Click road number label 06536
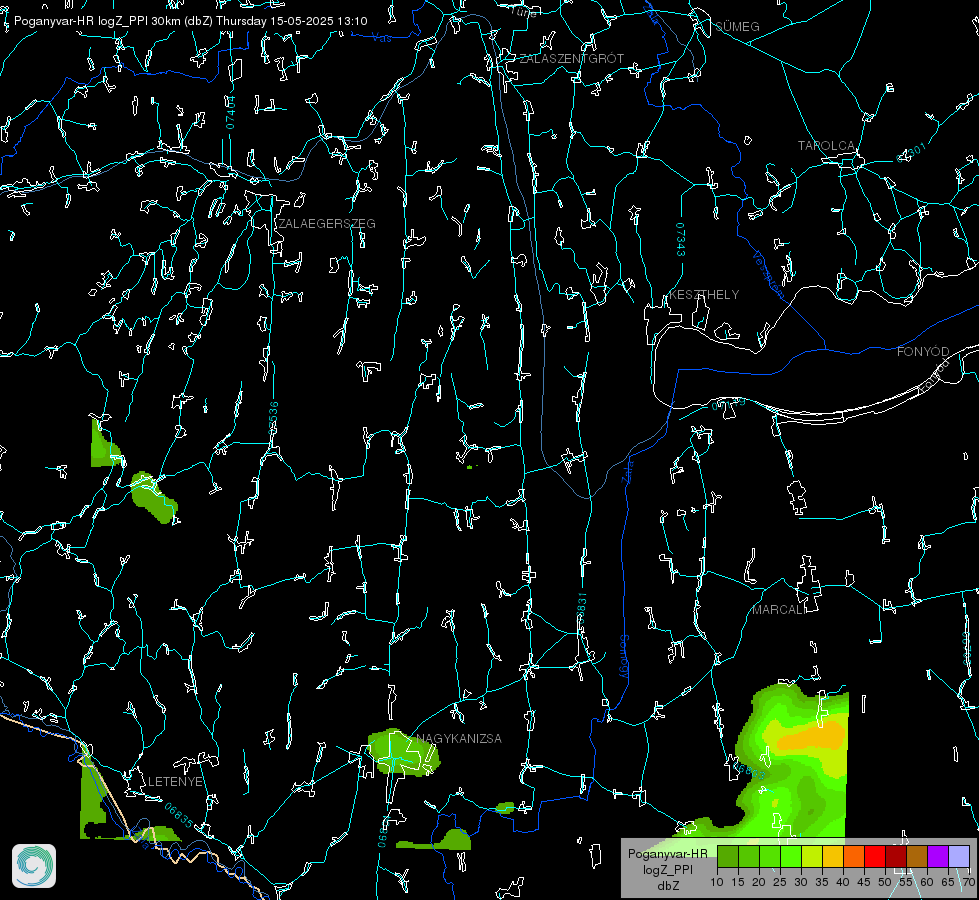The height and width of the screenshot is (900, 979). click(273, 418)
